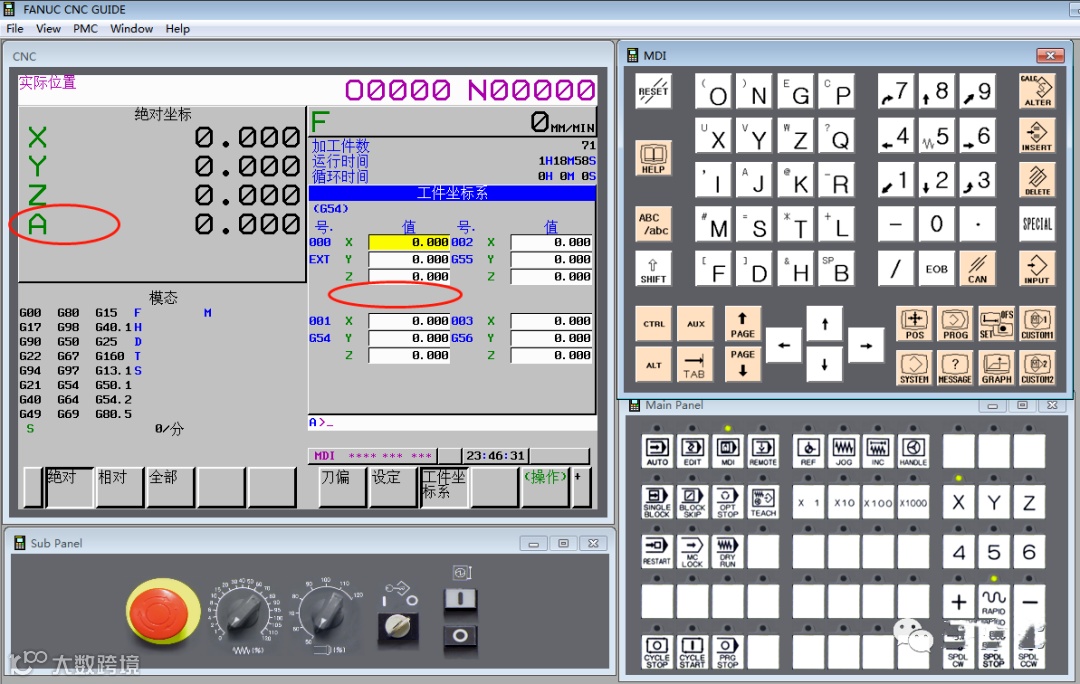Click the (操作) softkey
The width and height of the screenshot is (1080, 684).
[546, 486]
